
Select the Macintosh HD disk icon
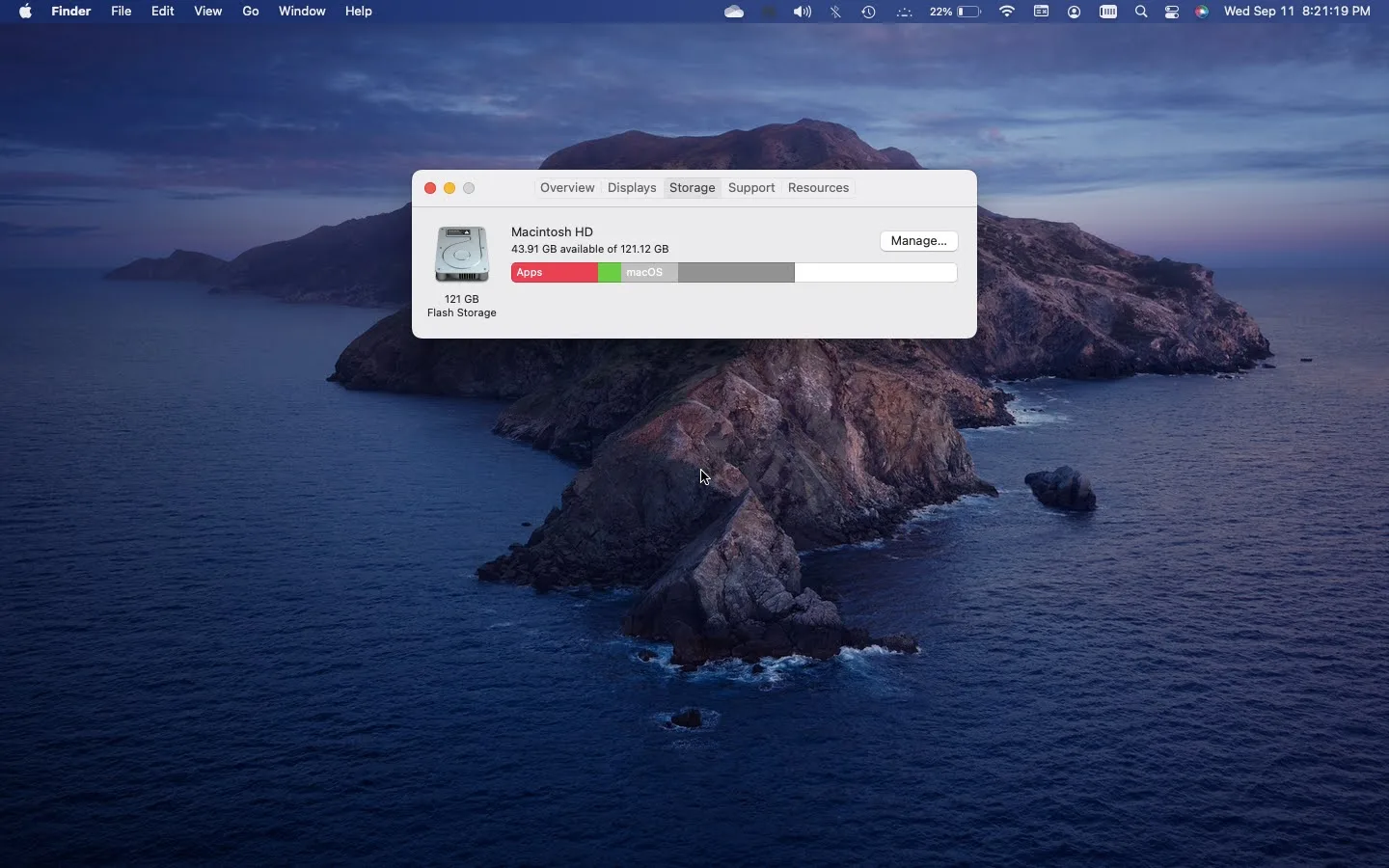coord(462,253)
